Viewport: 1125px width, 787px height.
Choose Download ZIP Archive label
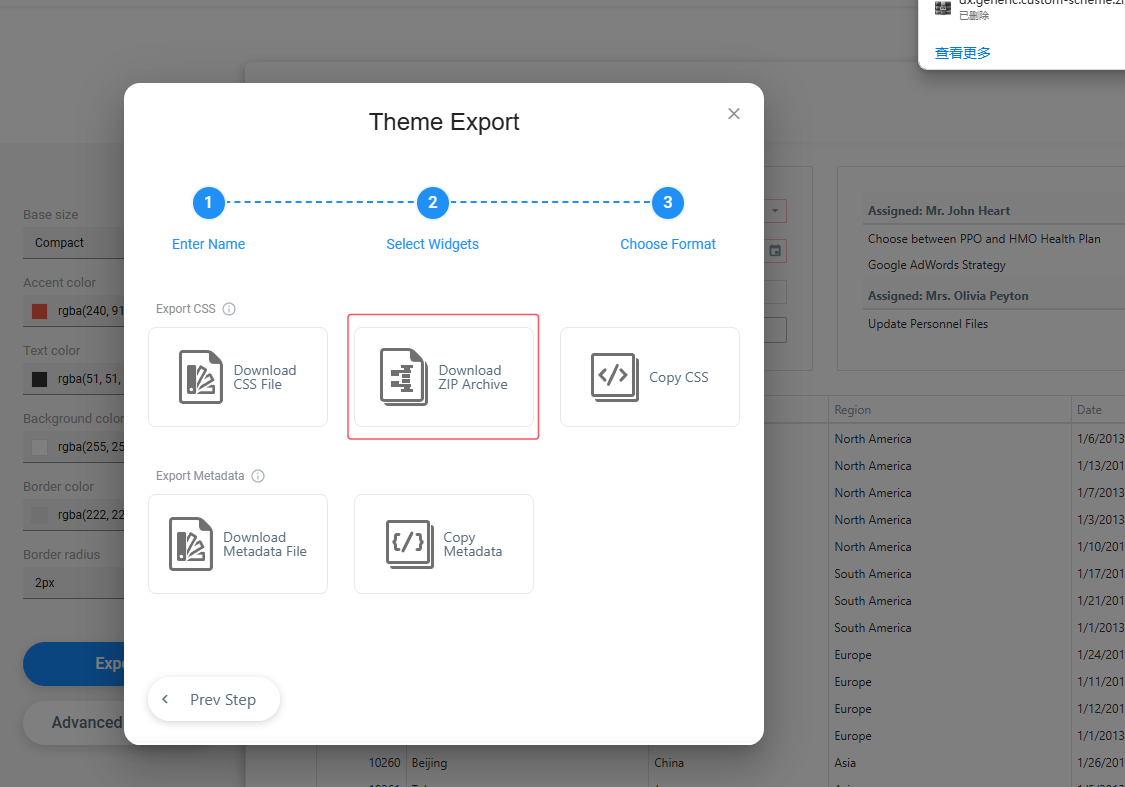point(473,377)
